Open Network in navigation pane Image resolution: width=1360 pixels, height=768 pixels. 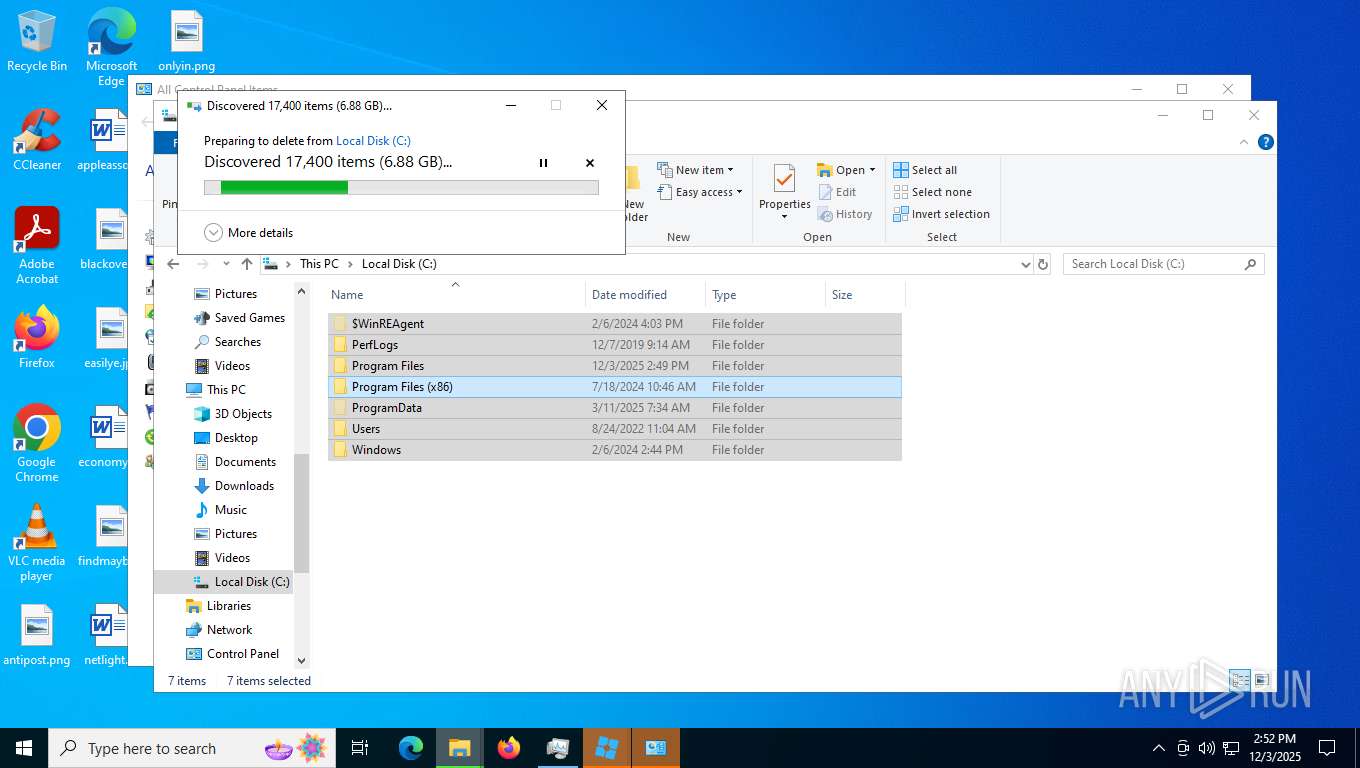(x=218, y=630)
